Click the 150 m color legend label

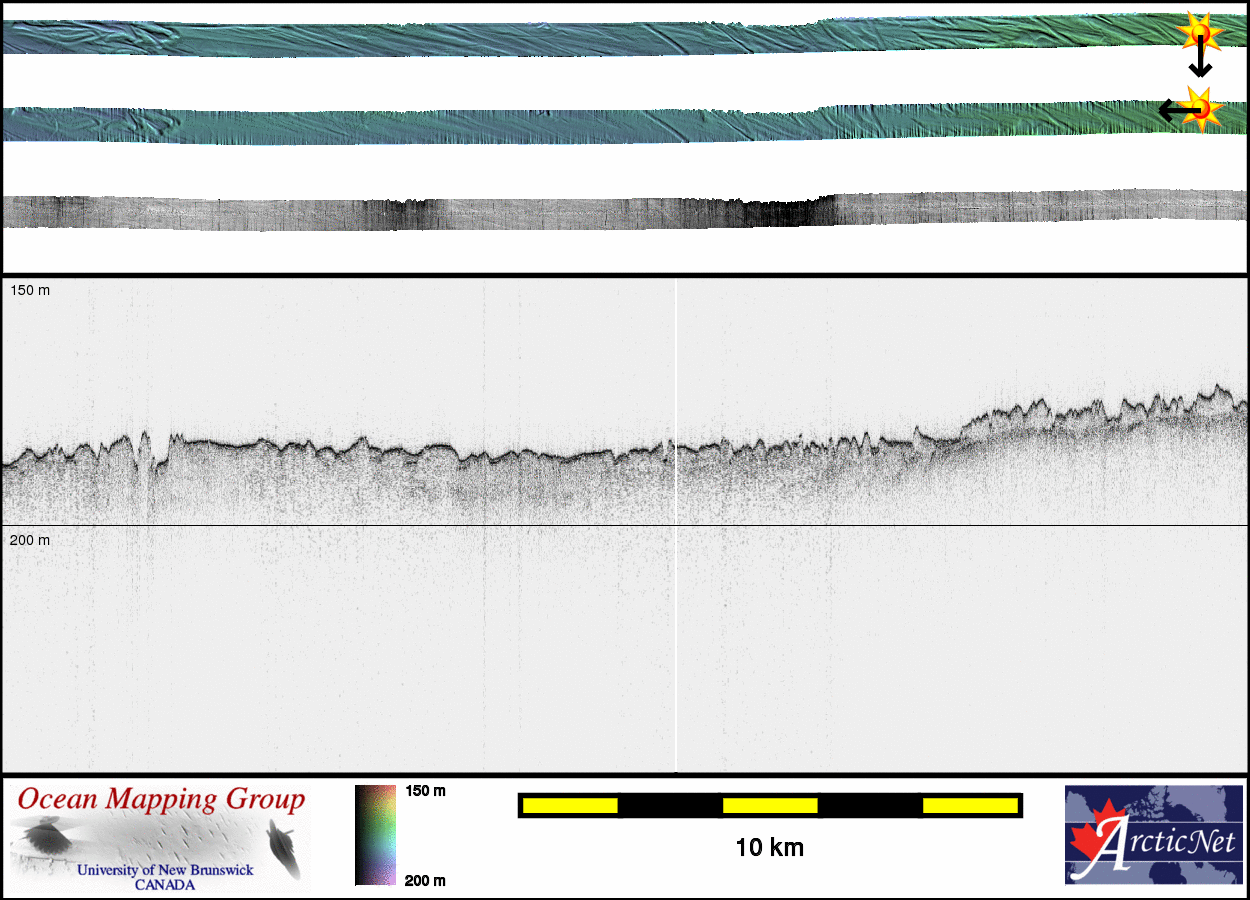click(x=425, y=791)
